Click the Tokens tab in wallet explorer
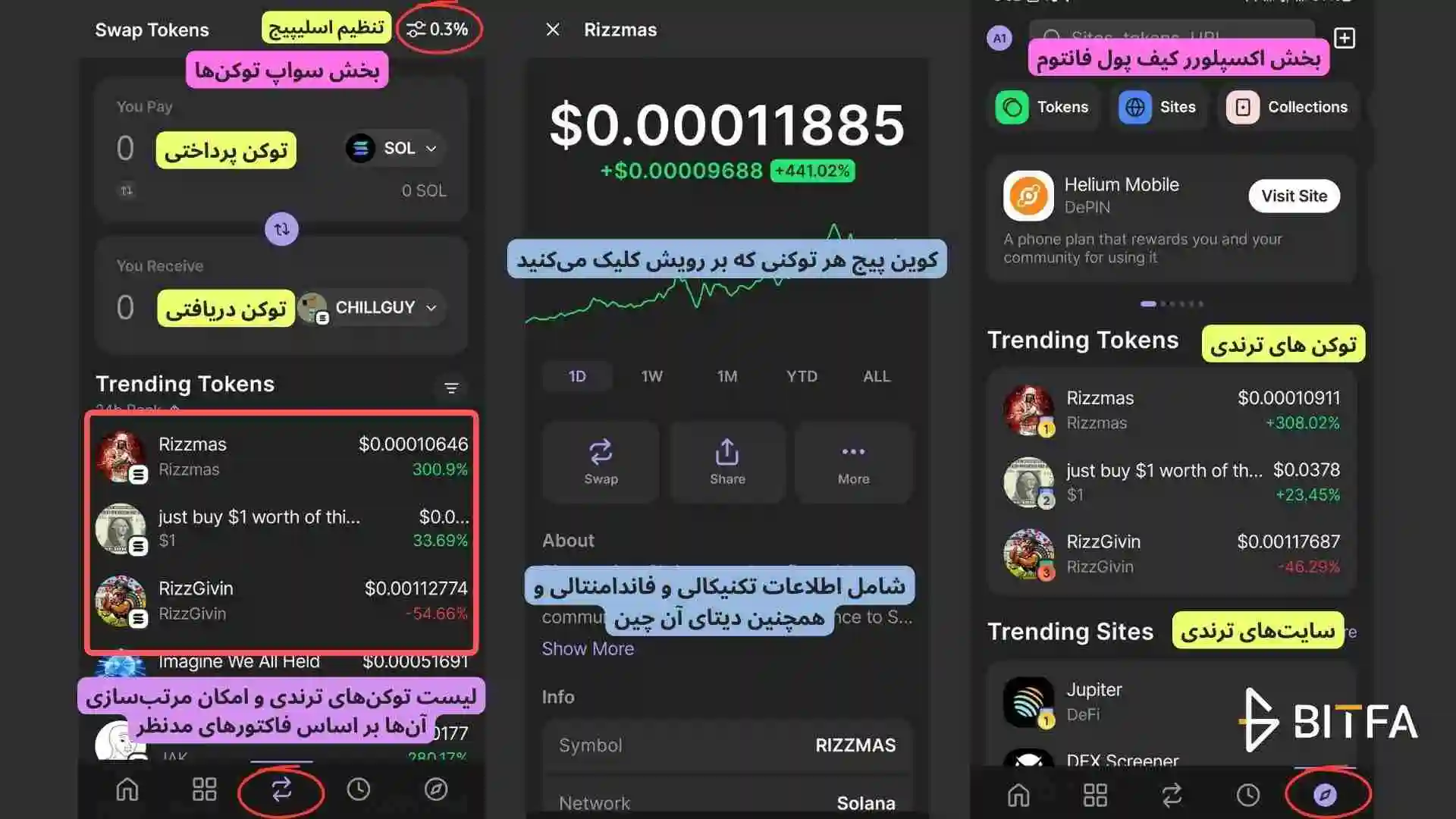 (x=1044, y=107)
